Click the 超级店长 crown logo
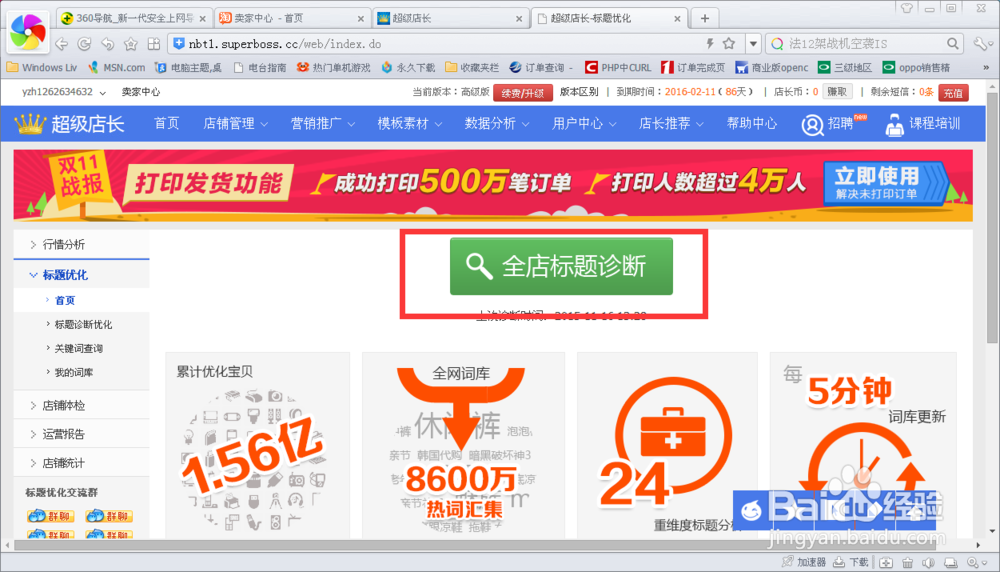The height and width of the screenshot is (572, 1000). (69, 124)
